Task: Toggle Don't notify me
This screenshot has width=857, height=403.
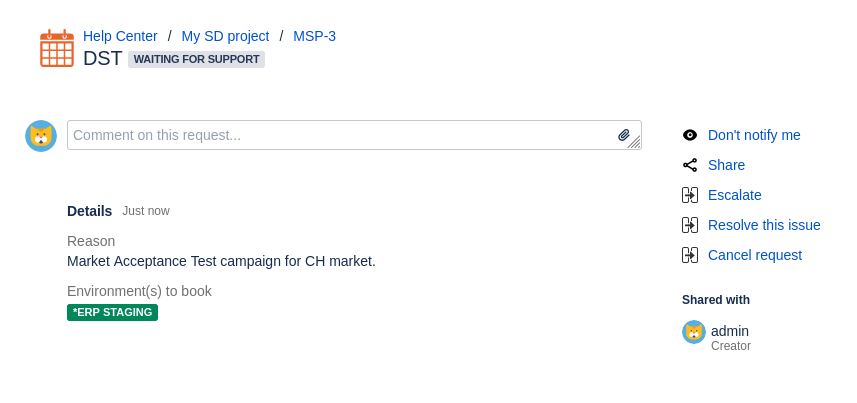Action: (754, 135)
